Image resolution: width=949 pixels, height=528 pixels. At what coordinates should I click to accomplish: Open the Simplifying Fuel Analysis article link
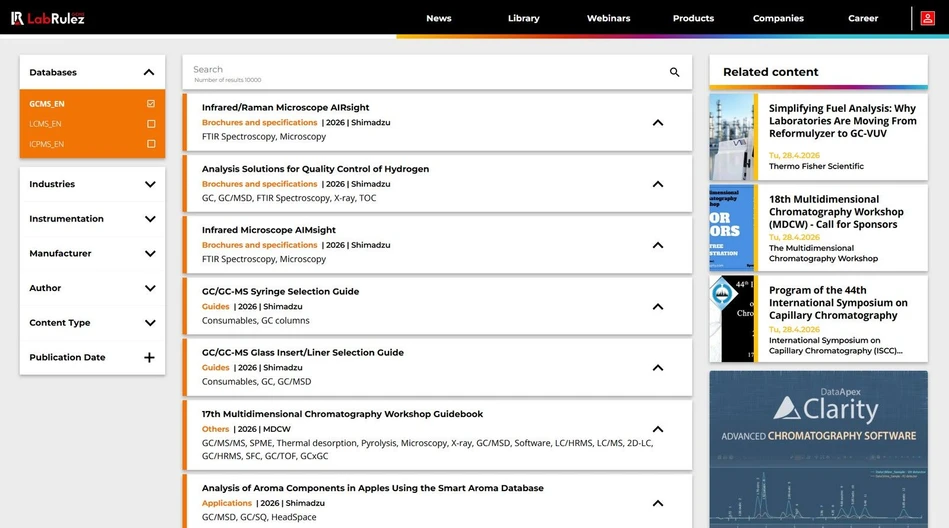pyautogui.click(x=842, y=121)
